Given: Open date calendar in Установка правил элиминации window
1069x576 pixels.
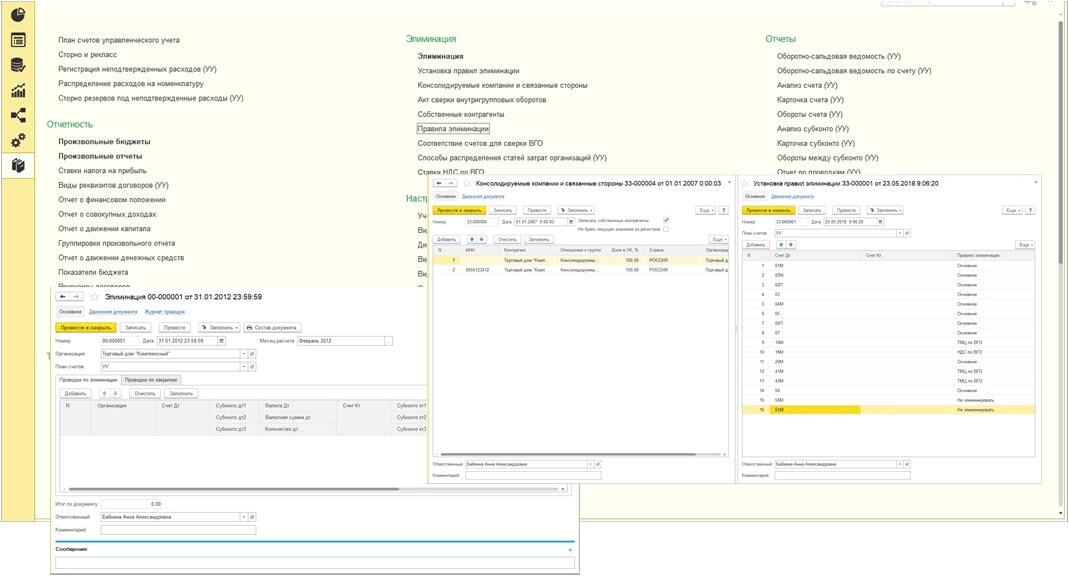Looking at the screenshot, I should 880,222.
